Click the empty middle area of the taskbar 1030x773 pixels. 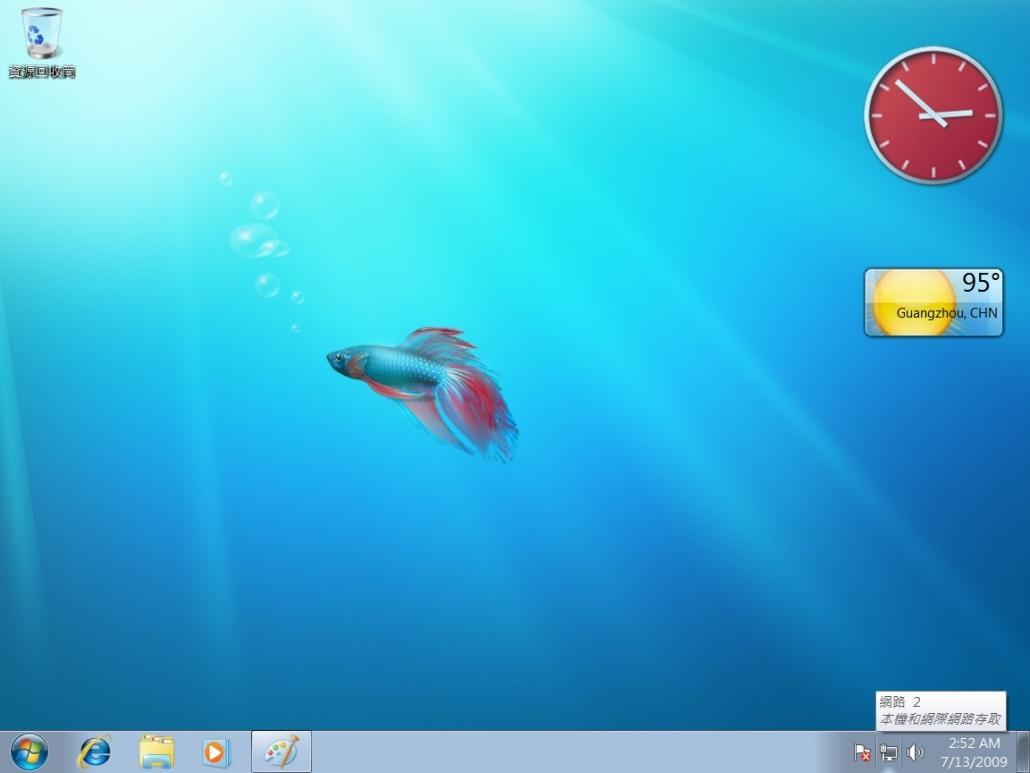pyautogui.click(x=580, y=752)
